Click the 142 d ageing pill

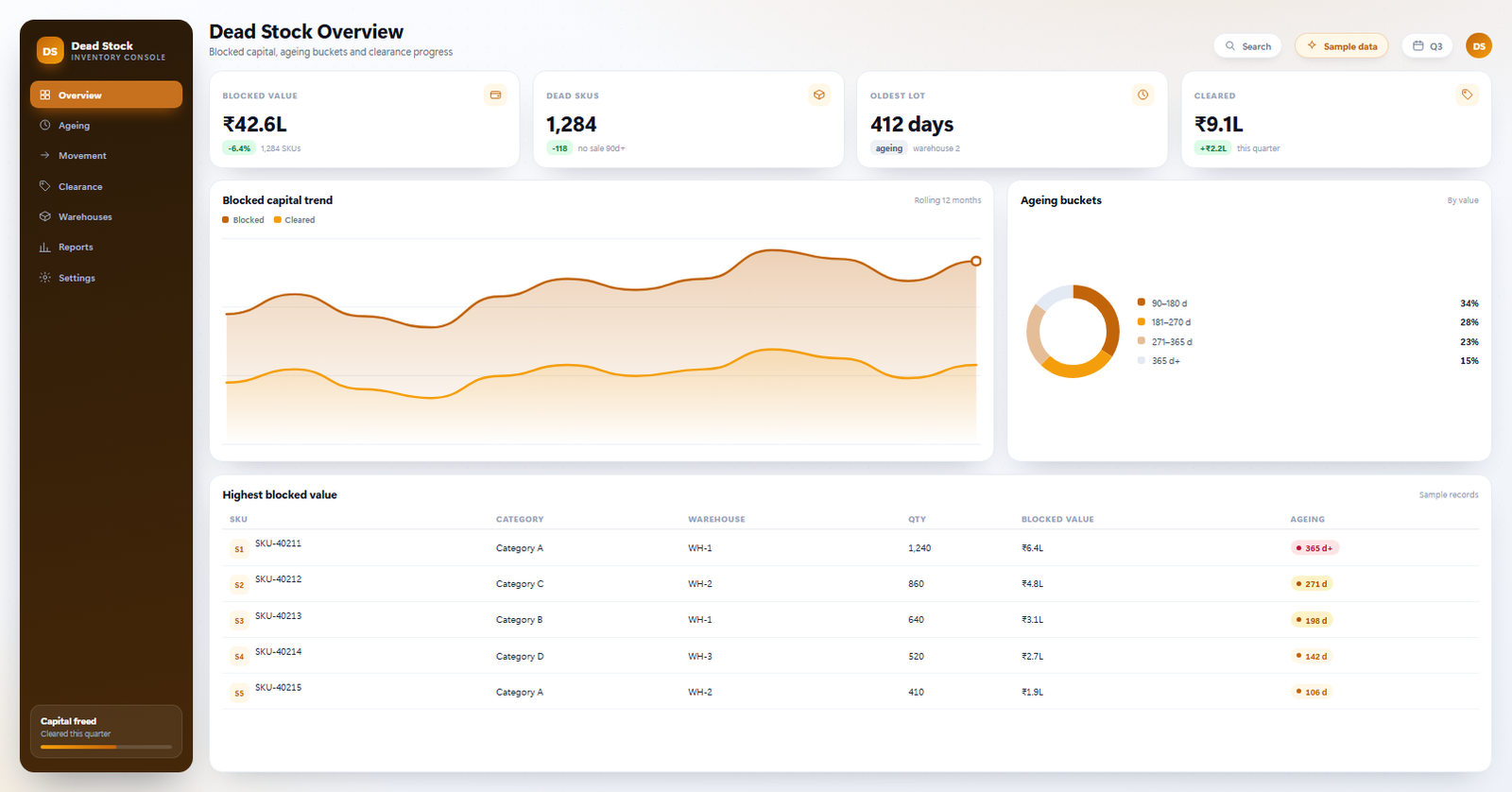[x=1312, y=656]
